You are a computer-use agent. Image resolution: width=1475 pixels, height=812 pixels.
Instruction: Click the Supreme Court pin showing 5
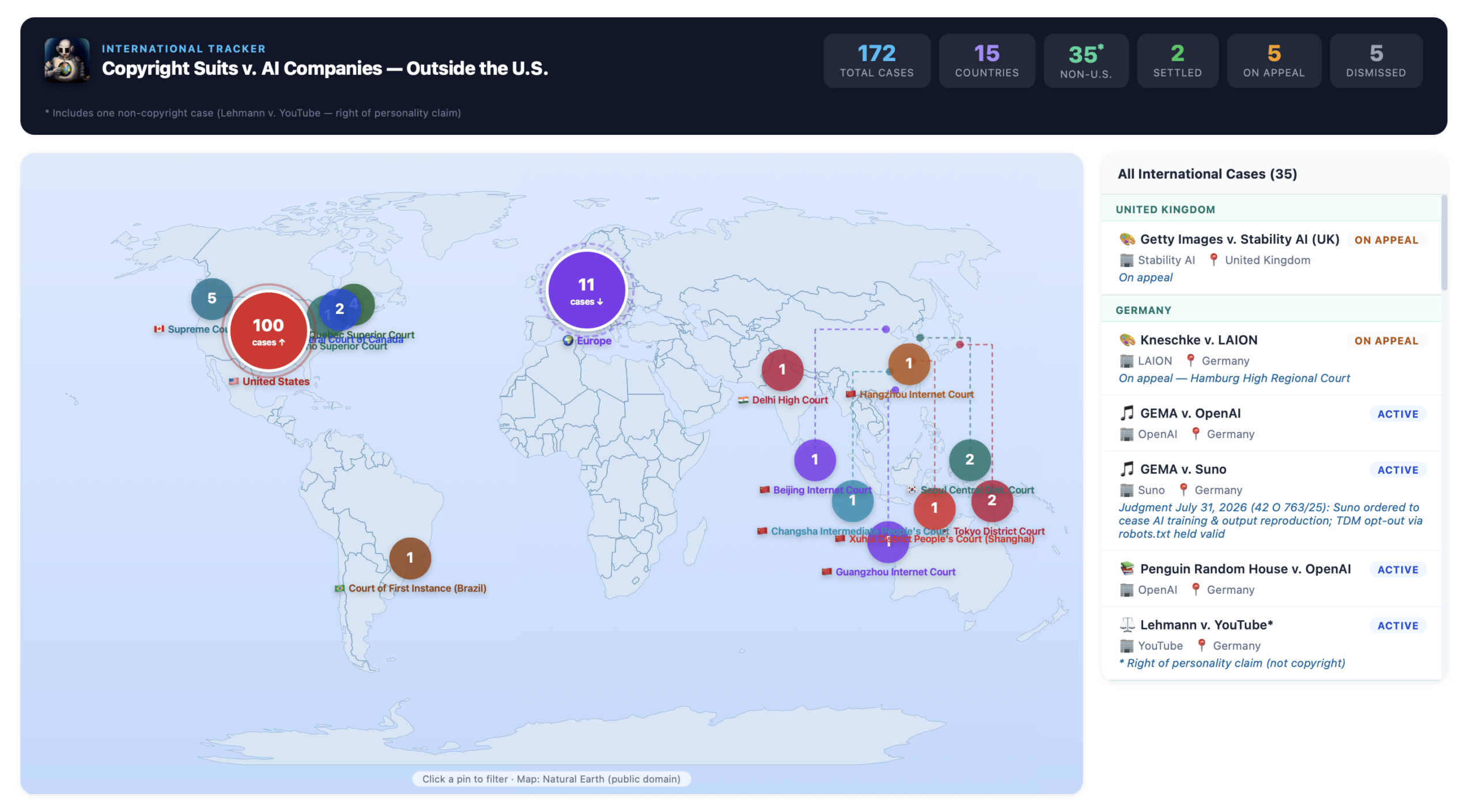pyautogui.click(x=211, y=298)
